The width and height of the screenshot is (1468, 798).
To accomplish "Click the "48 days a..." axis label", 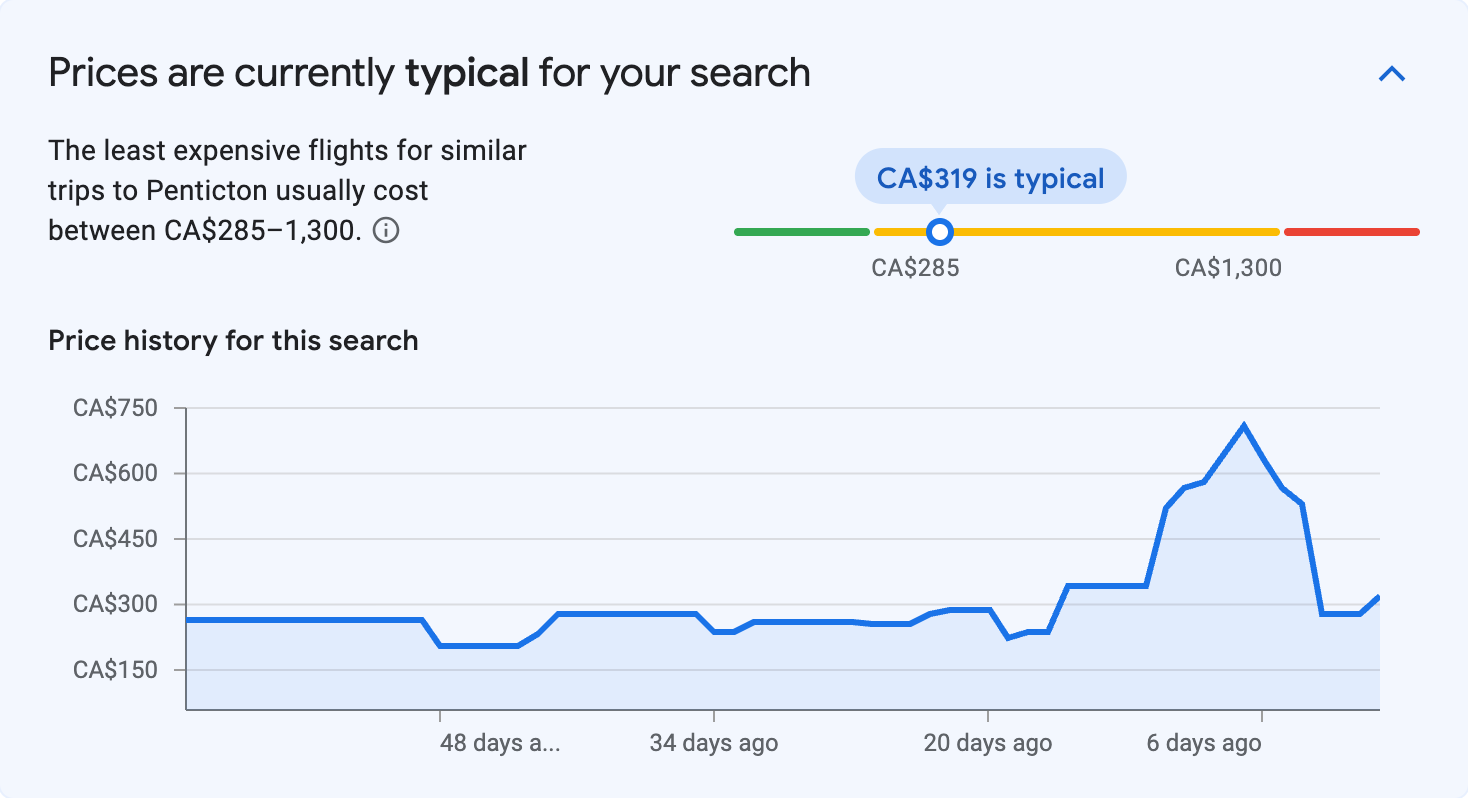I will click(x=500, y=744).
